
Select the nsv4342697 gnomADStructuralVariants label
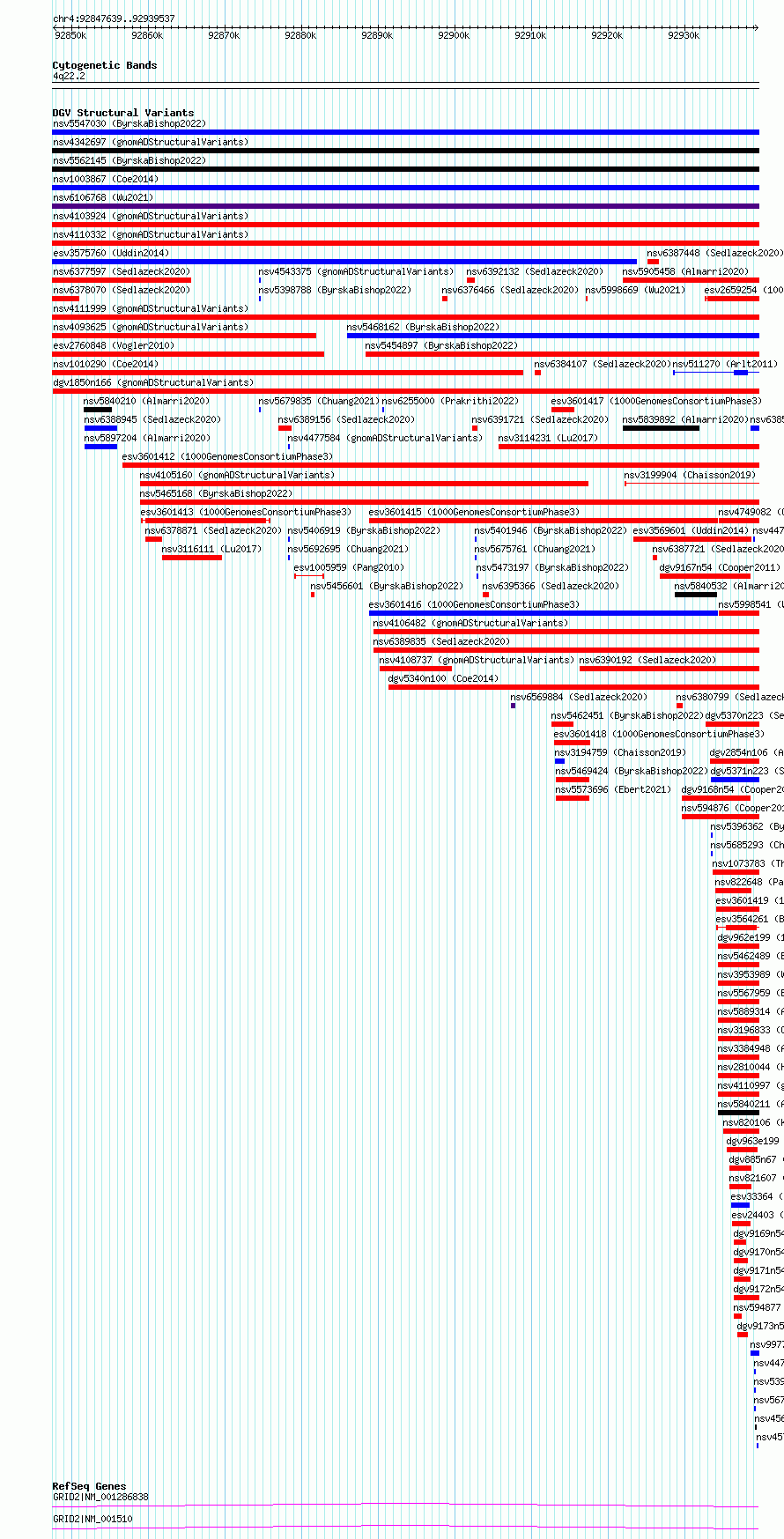[x=151, y=143]
